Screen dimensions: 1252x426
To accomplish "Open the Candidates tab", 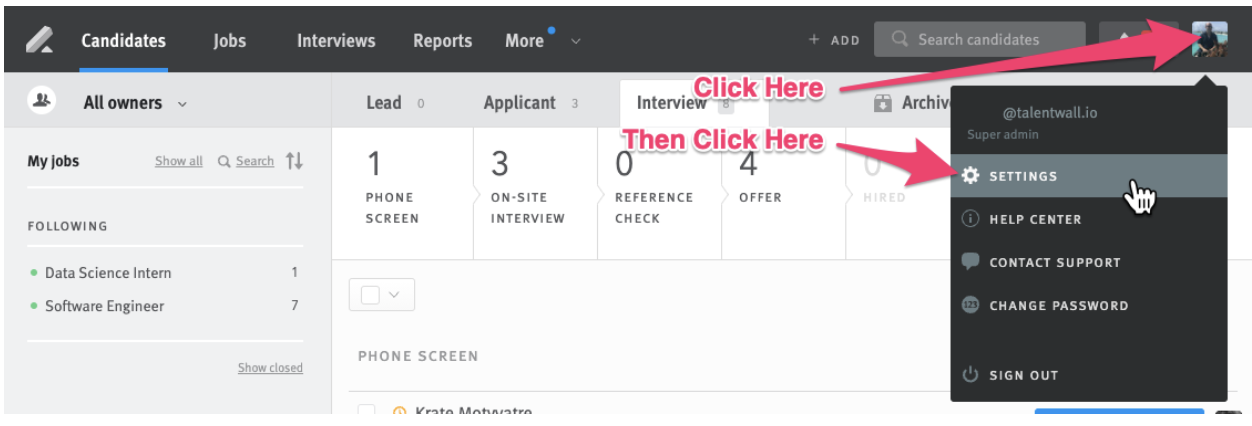I will click(x=124, y=41).
